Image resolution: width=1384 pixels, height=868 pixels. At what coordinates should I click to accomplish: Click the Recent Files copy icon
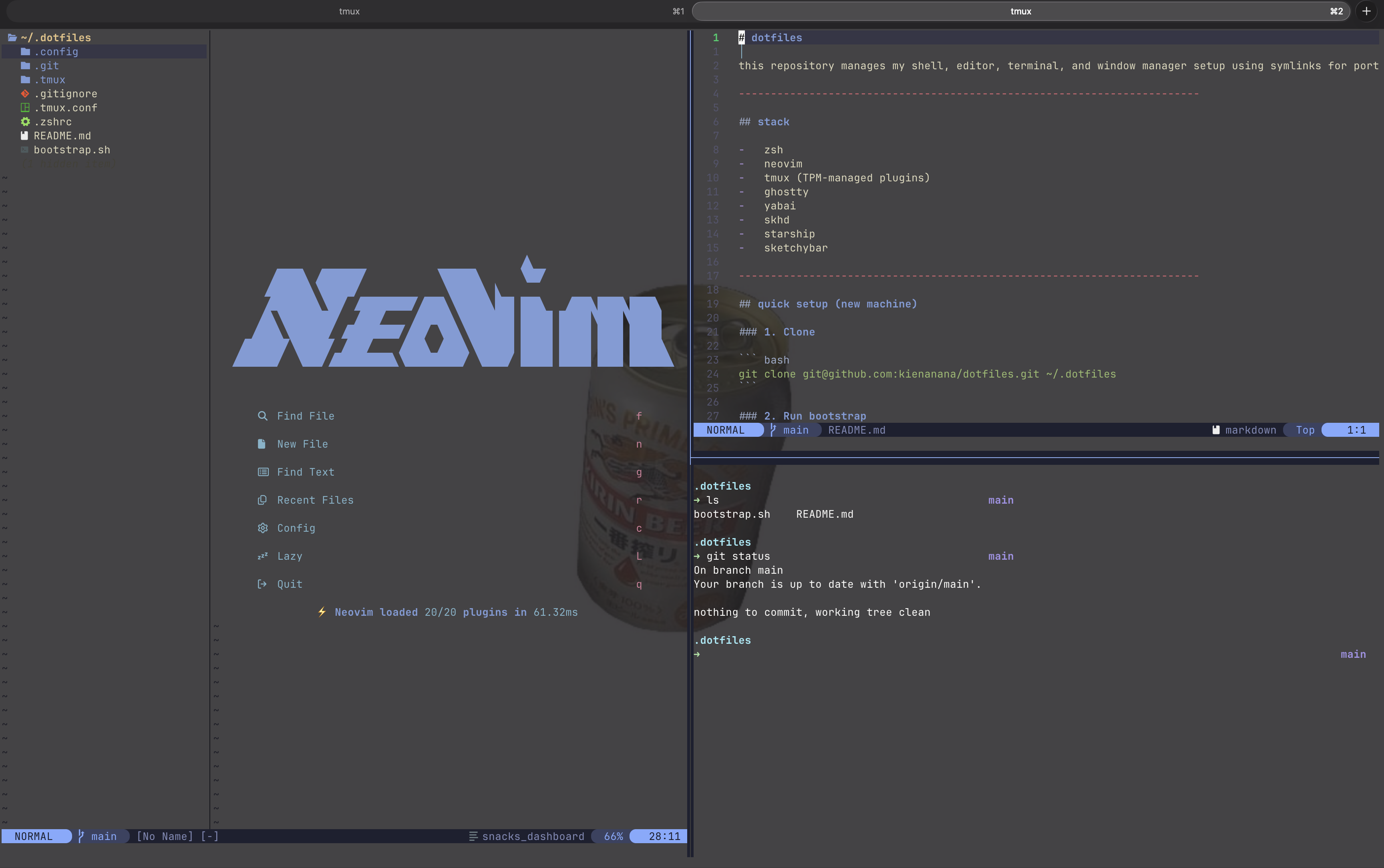(262, 500)
